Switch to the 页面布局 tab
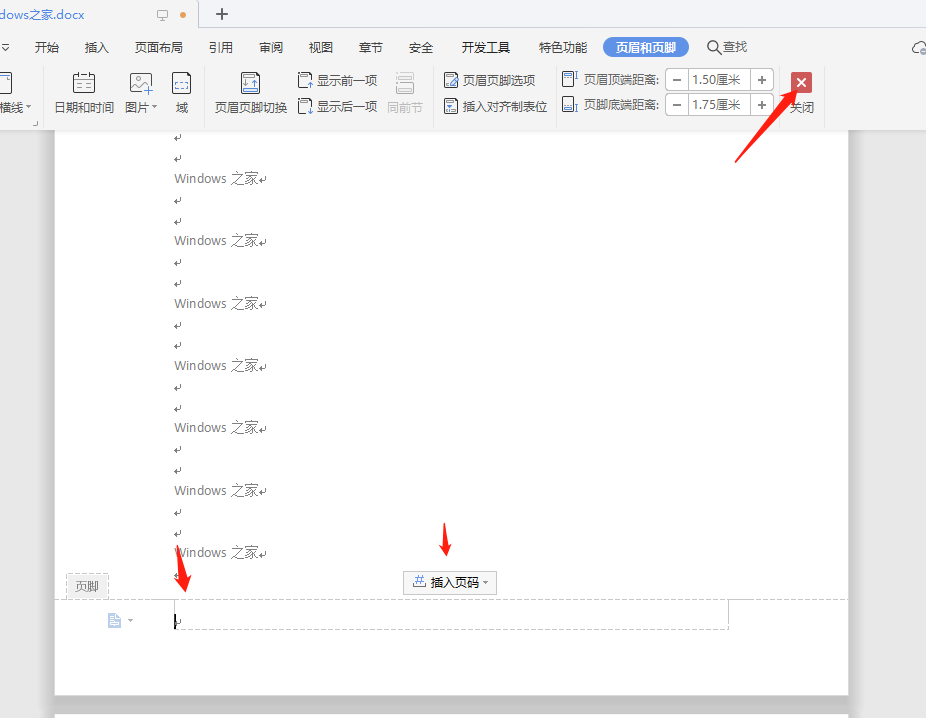 (159, 47)
